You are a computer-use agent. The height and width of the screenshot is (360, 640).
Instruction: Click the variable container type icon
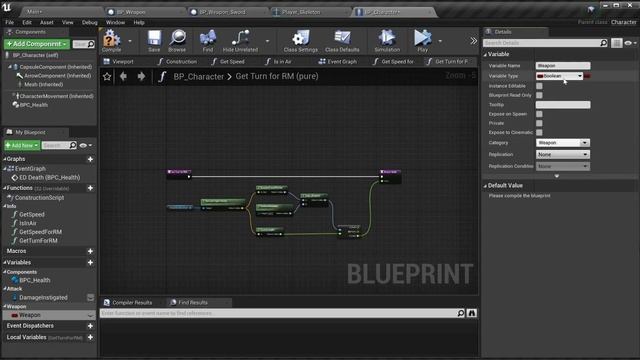tap(587, 76)
